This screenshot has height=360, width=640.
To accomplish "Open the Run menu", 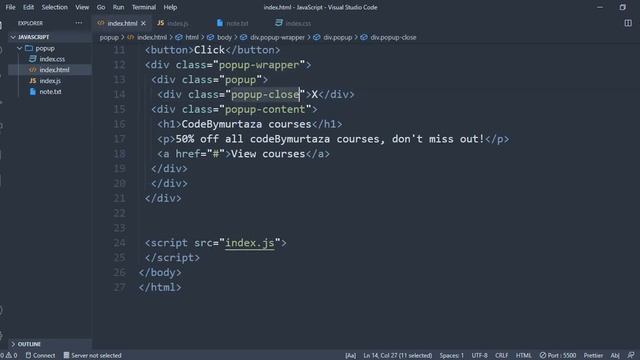I will click(118, 7).
